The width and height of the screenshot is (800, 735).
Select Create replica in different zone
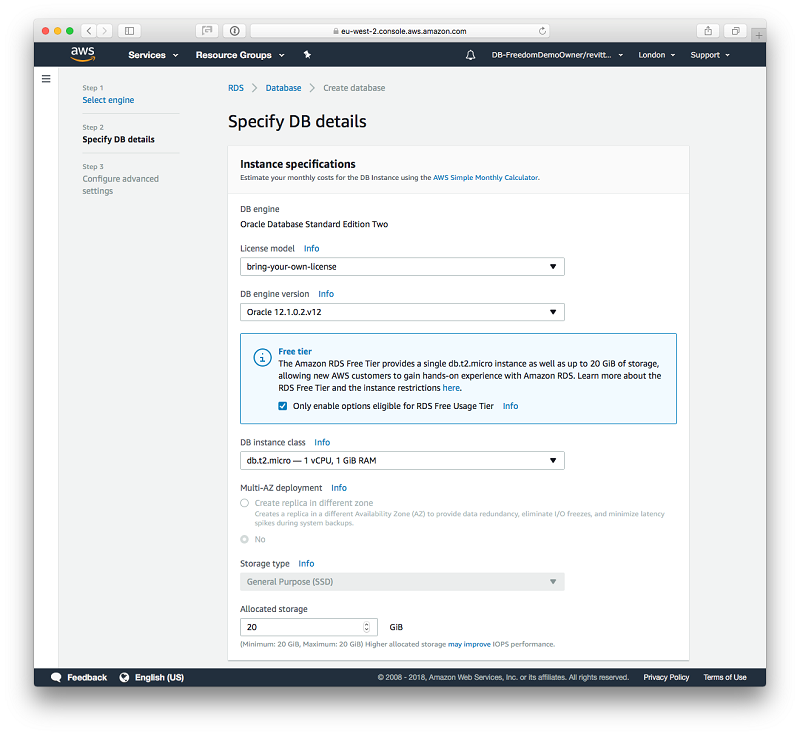[245, 503]
